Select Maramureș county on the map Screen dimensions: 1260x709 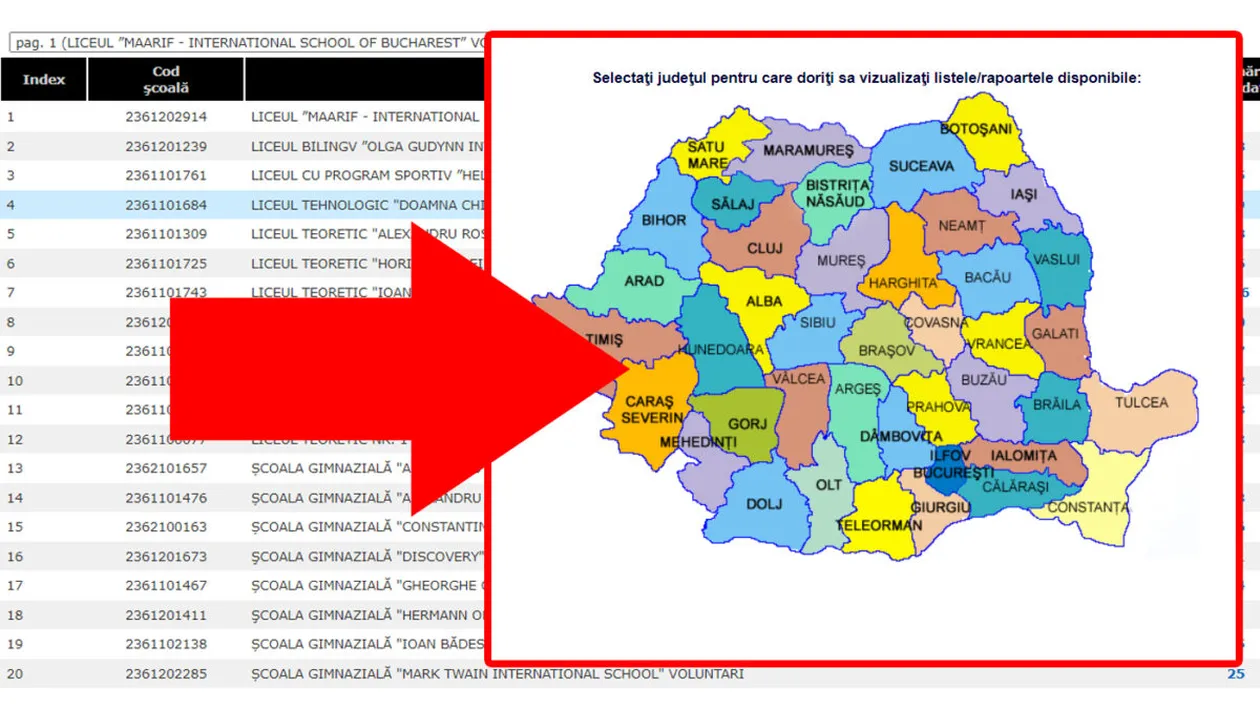coord(808,150)
